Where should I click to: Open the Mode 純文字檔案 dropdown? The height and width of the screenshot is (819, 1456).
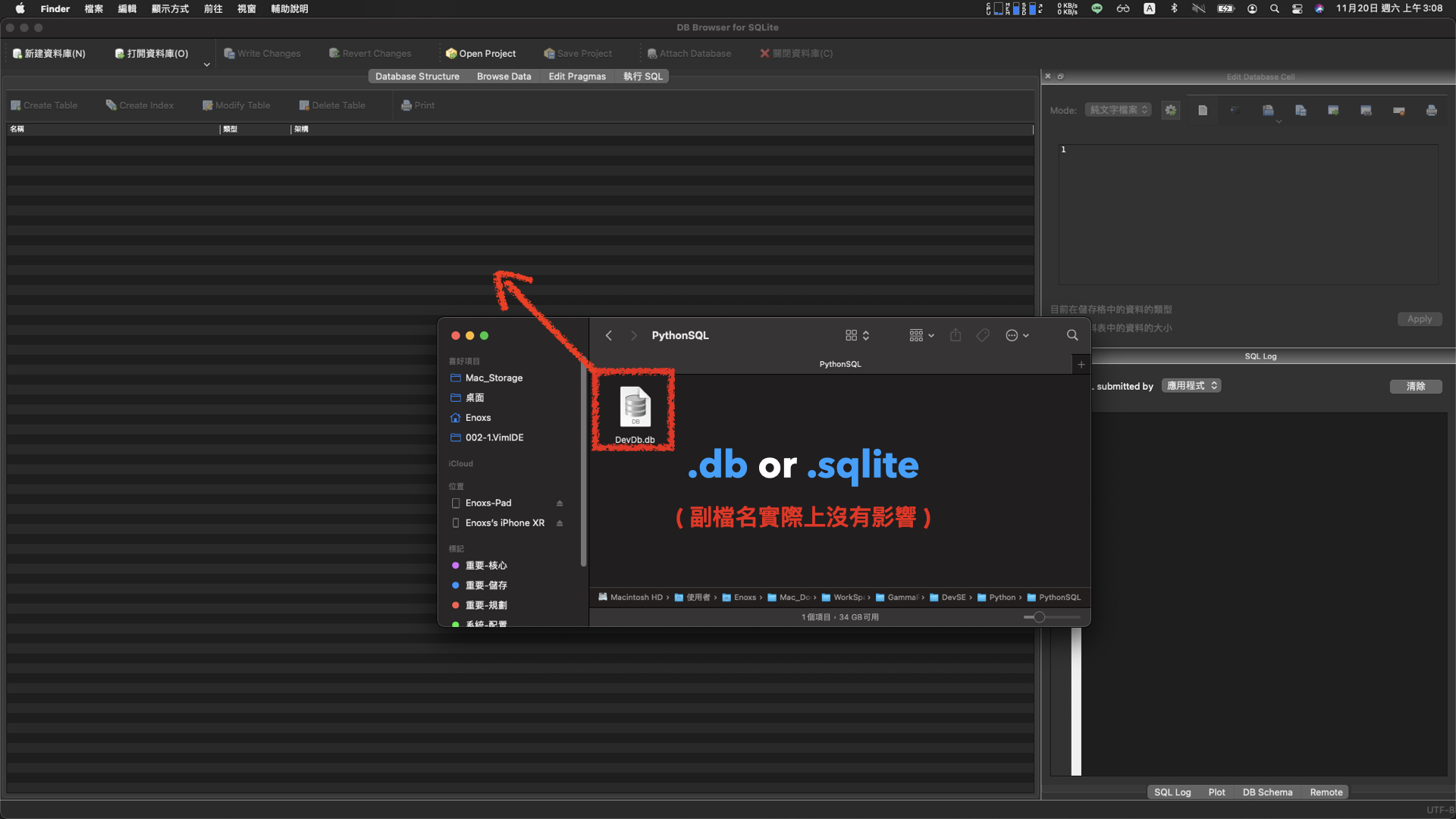pos(1118,110)
